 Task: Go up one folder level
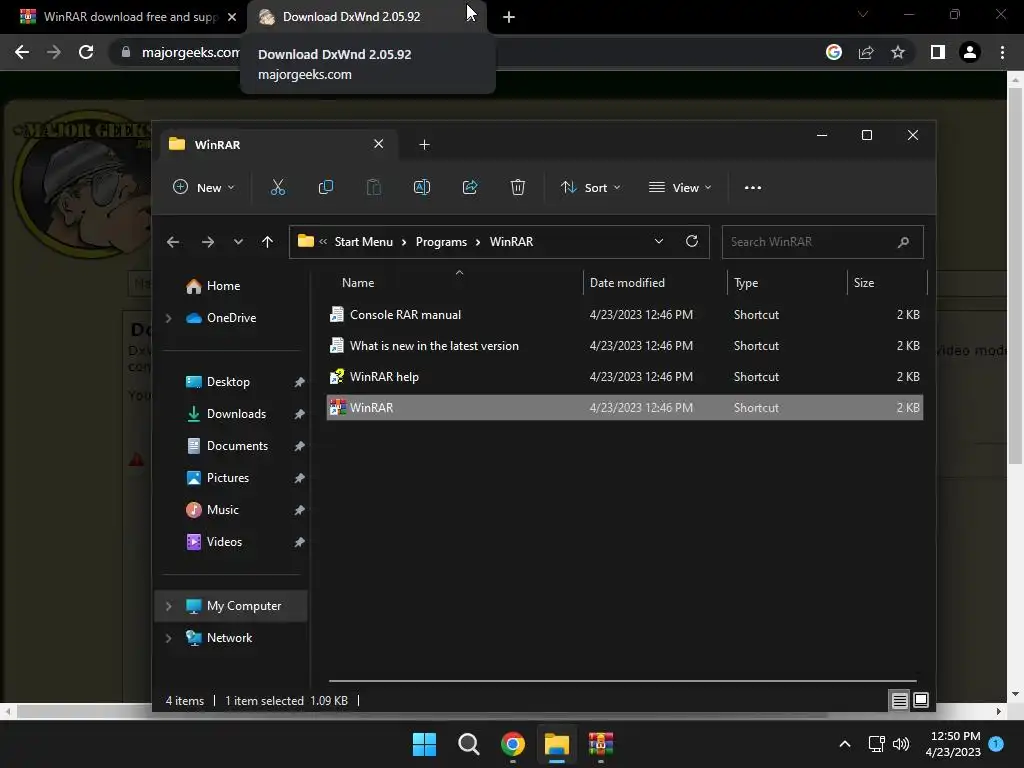(267, 242)
